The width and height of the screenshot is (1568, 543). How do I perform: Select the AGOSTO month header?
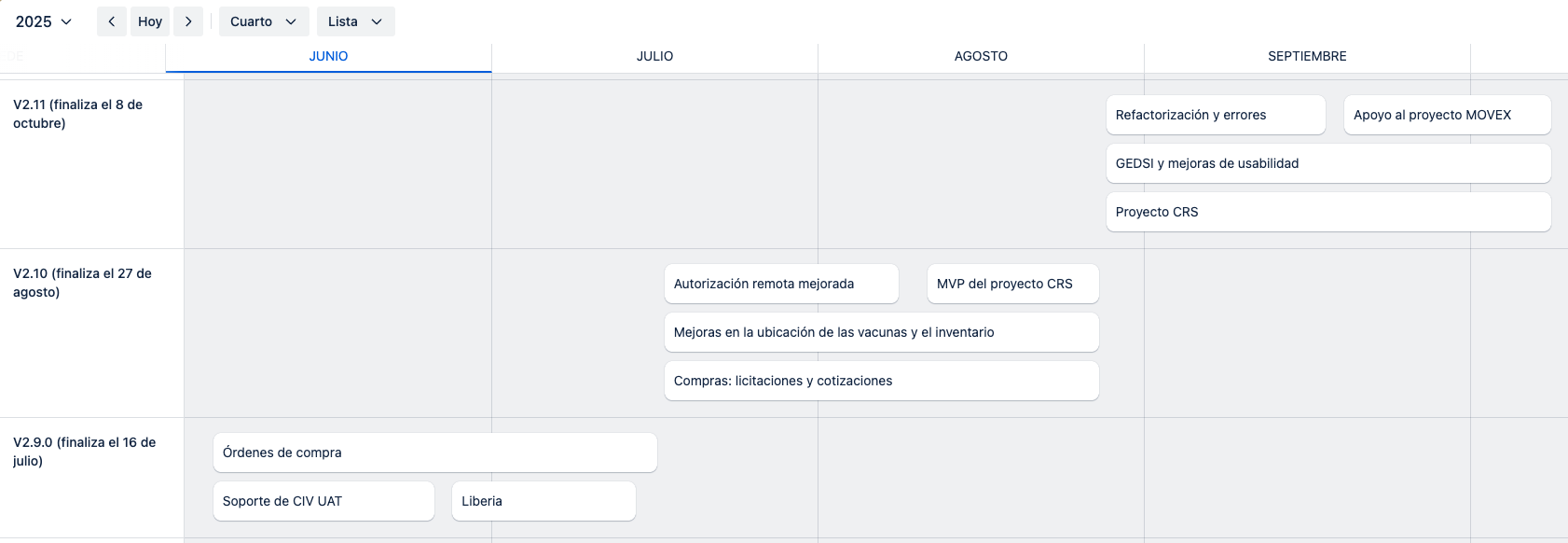click(x=981, y=56)
